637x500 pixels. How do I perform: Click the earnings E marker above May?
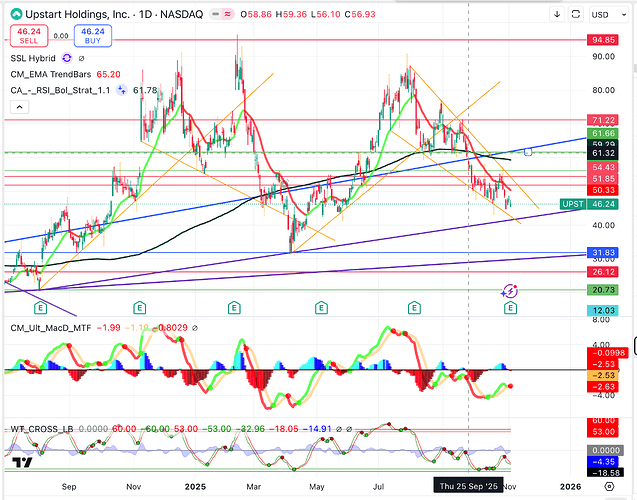pos(321,308)
